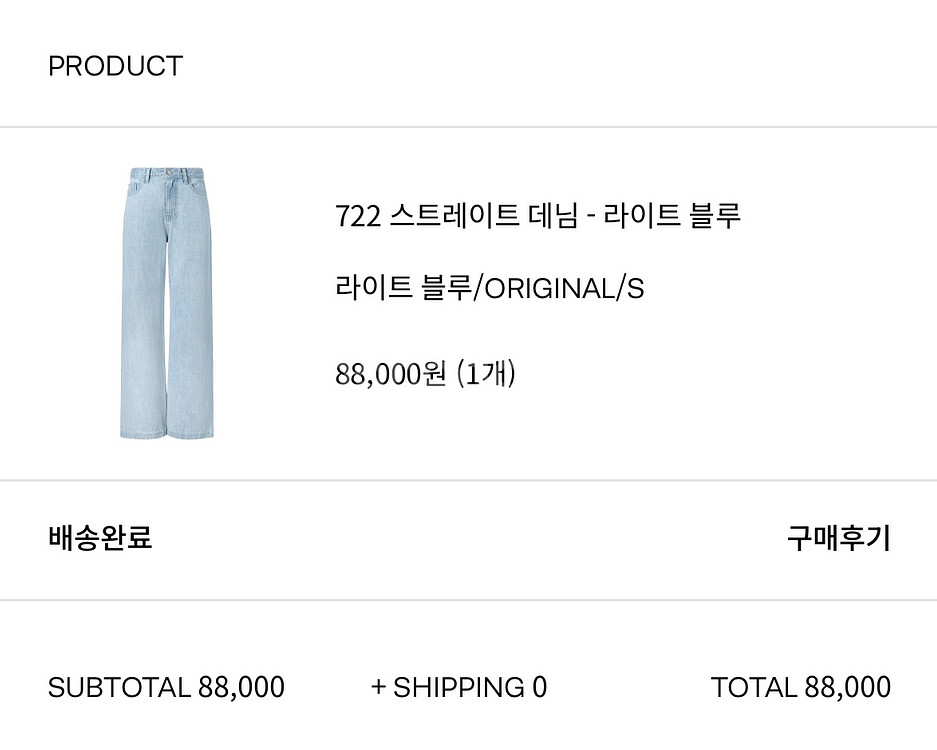Click the TOTAL label
This screenshot has width=937, height=750.
click(754, 687)
